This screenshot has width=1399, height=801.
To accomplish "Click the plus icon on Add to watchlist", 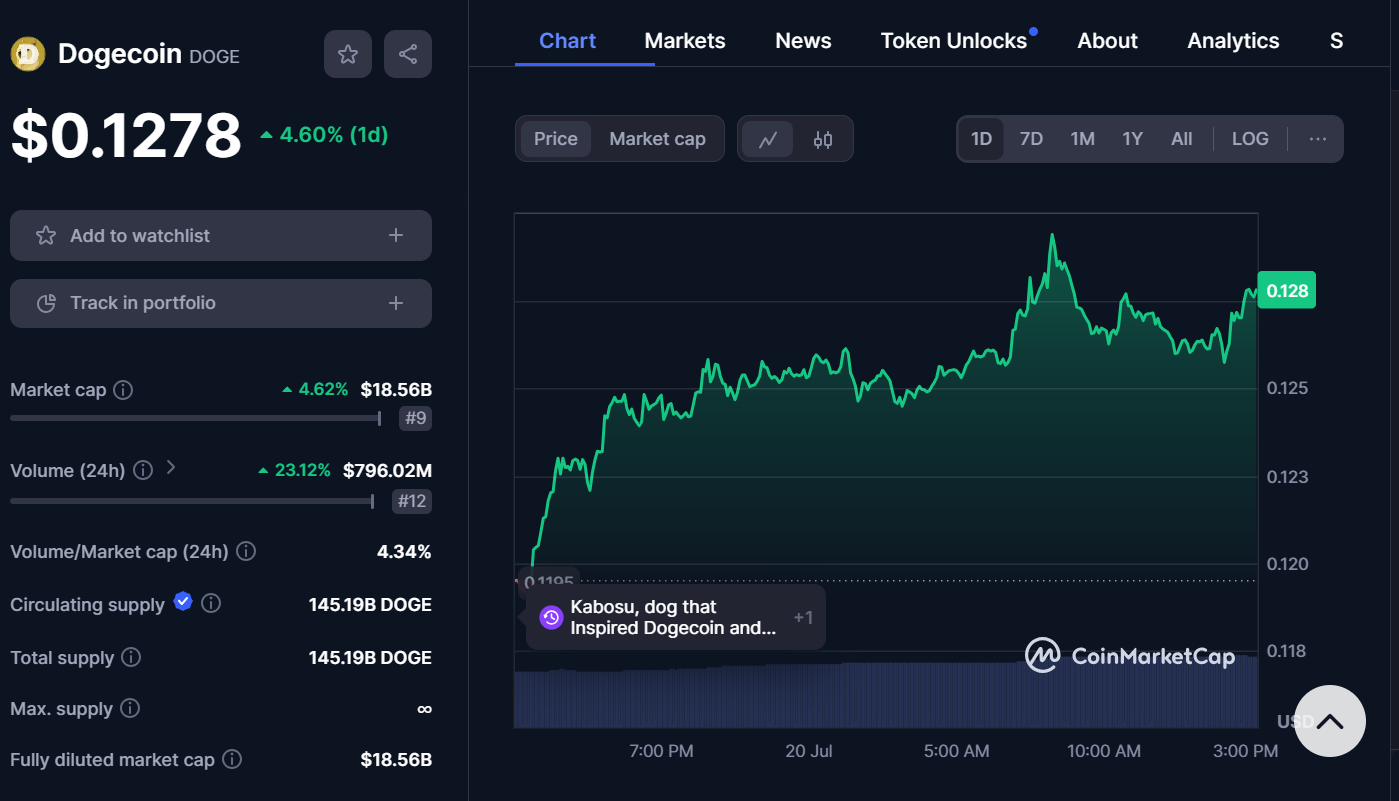I will [x=396, y=235].
